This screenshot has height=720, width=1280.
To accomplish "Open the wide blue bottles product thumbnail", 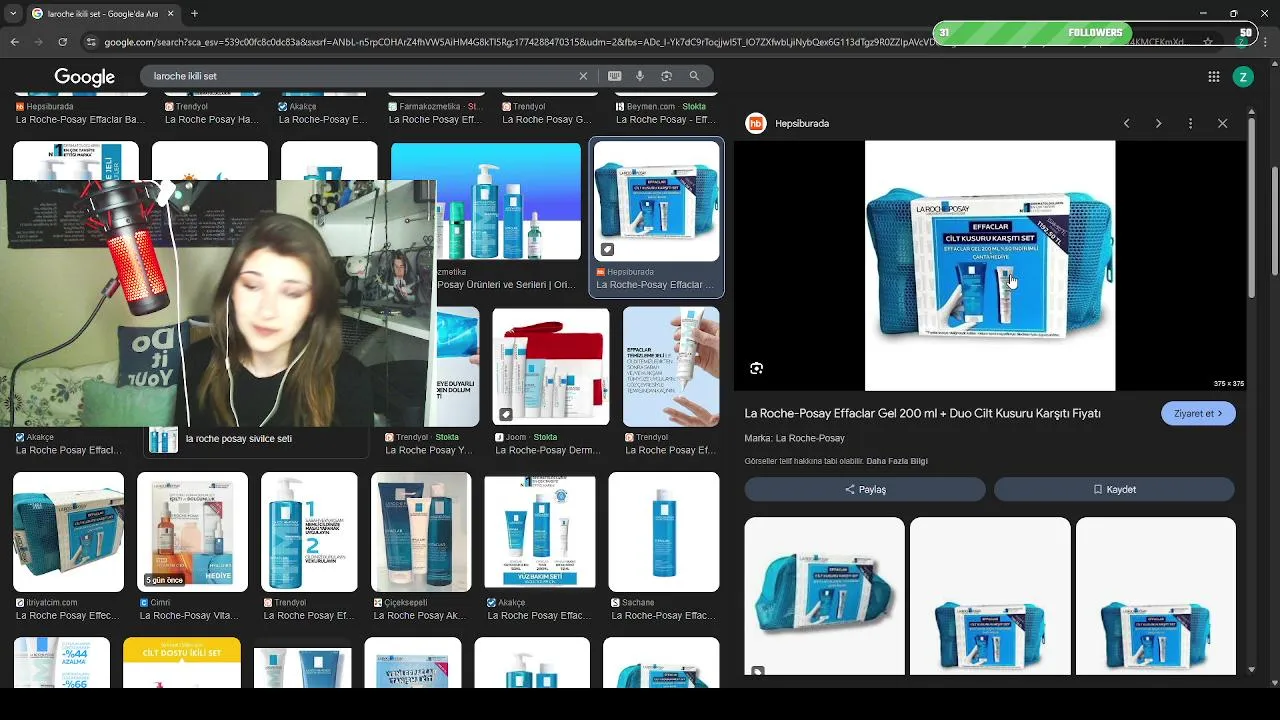I will coord(485,201).
